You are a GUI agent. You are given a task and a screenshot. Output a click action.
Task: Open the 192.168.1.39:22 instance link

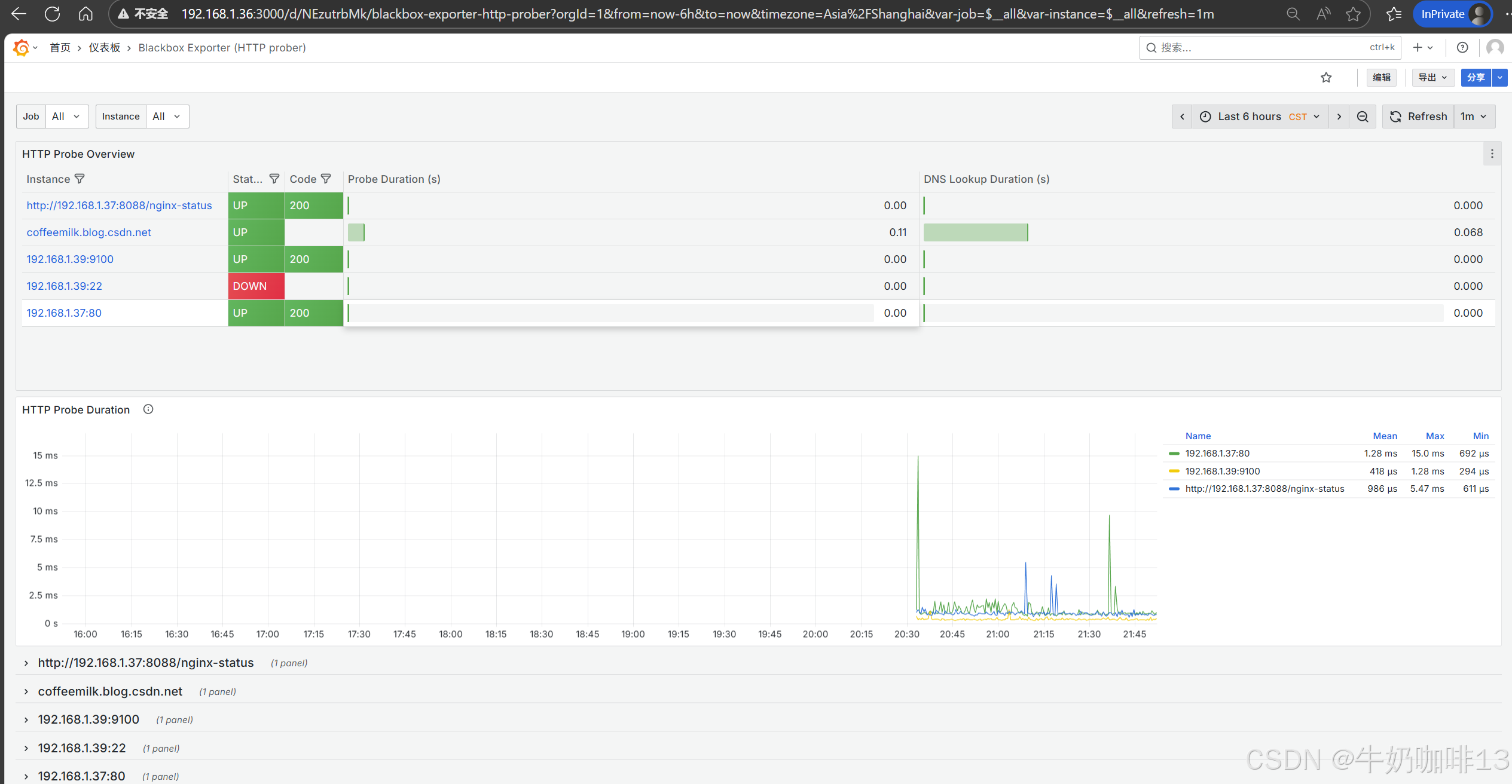pos(64,286)
